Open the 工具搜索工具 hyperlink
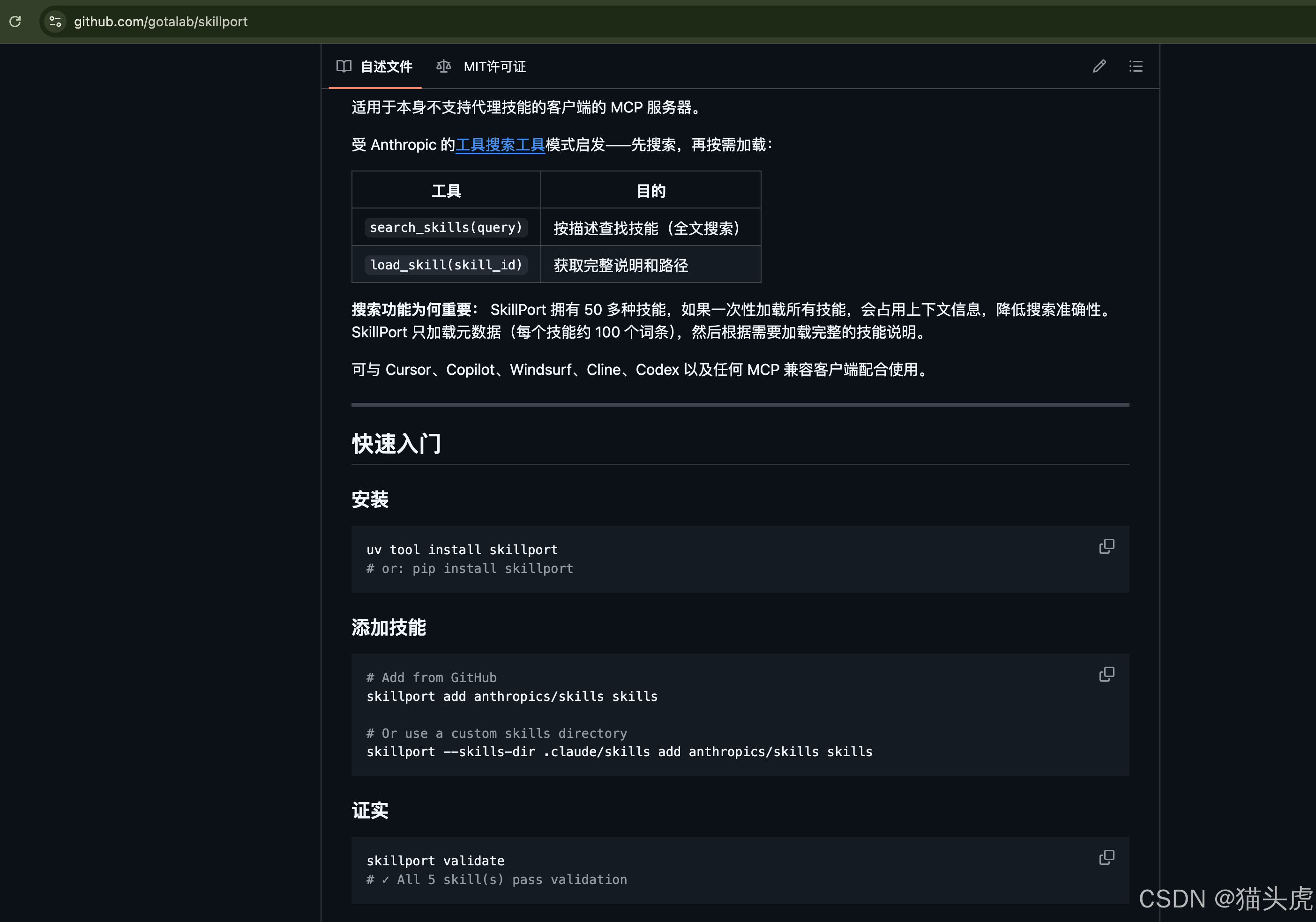The image size is (1316, 922). click(x=500, y=145)
